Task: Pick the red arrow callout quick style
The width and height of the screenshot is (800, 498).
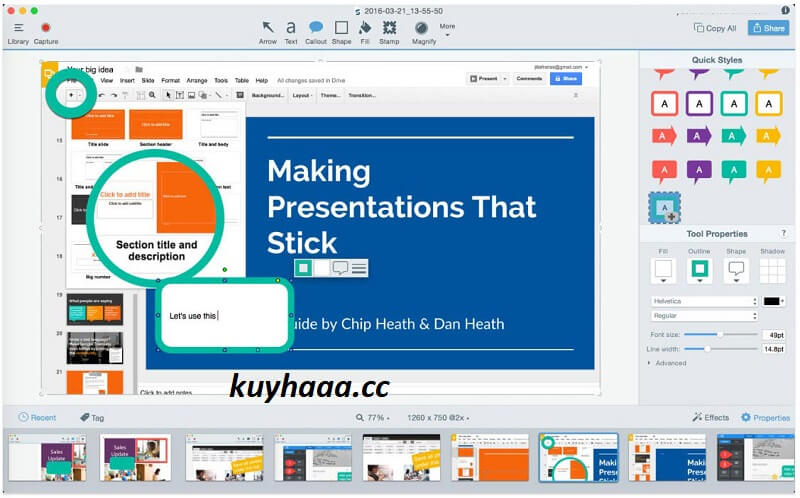Action: tap(664, 136)
